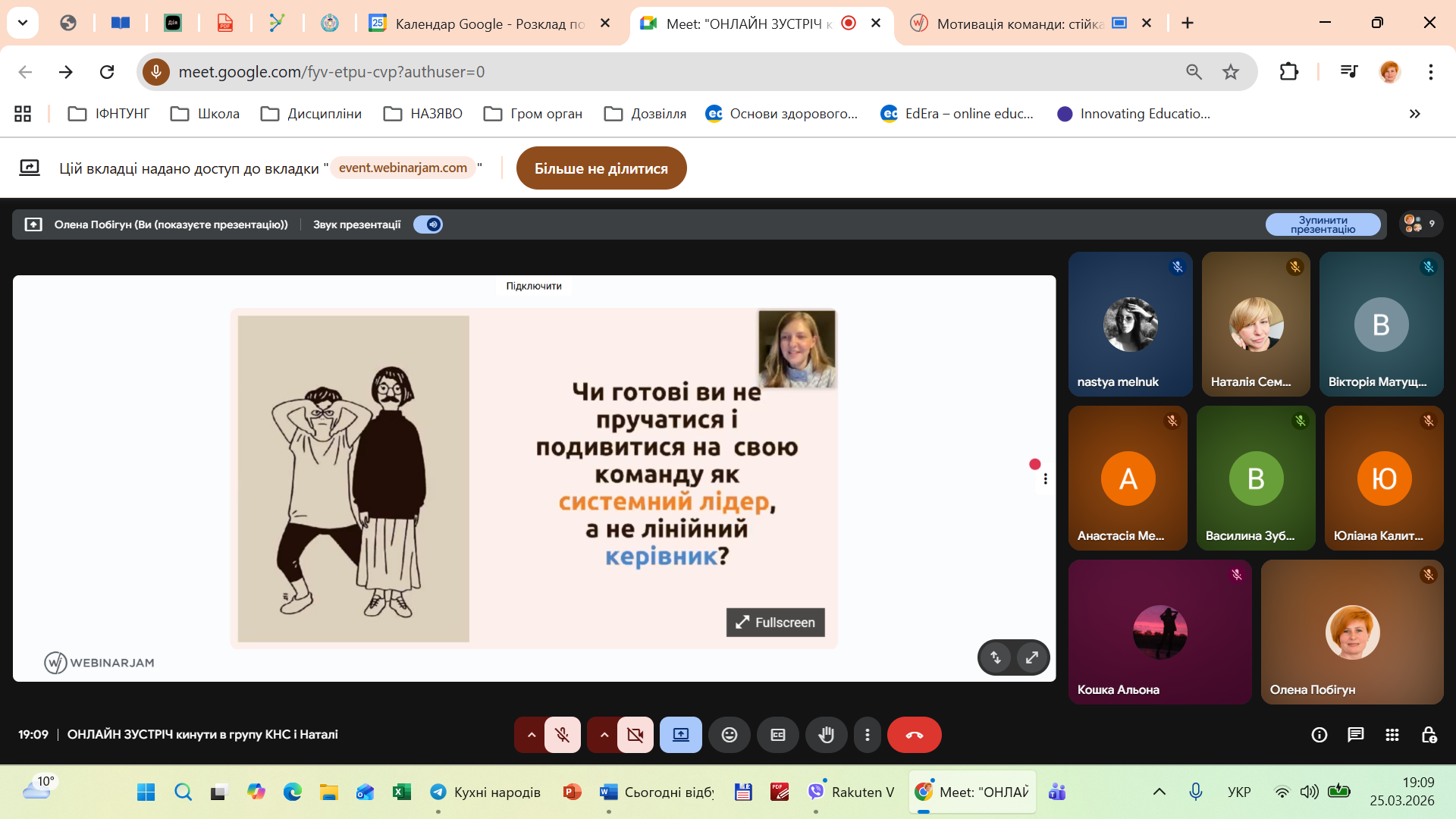Open Telegram in the Windows taskbar

point(438,792)
